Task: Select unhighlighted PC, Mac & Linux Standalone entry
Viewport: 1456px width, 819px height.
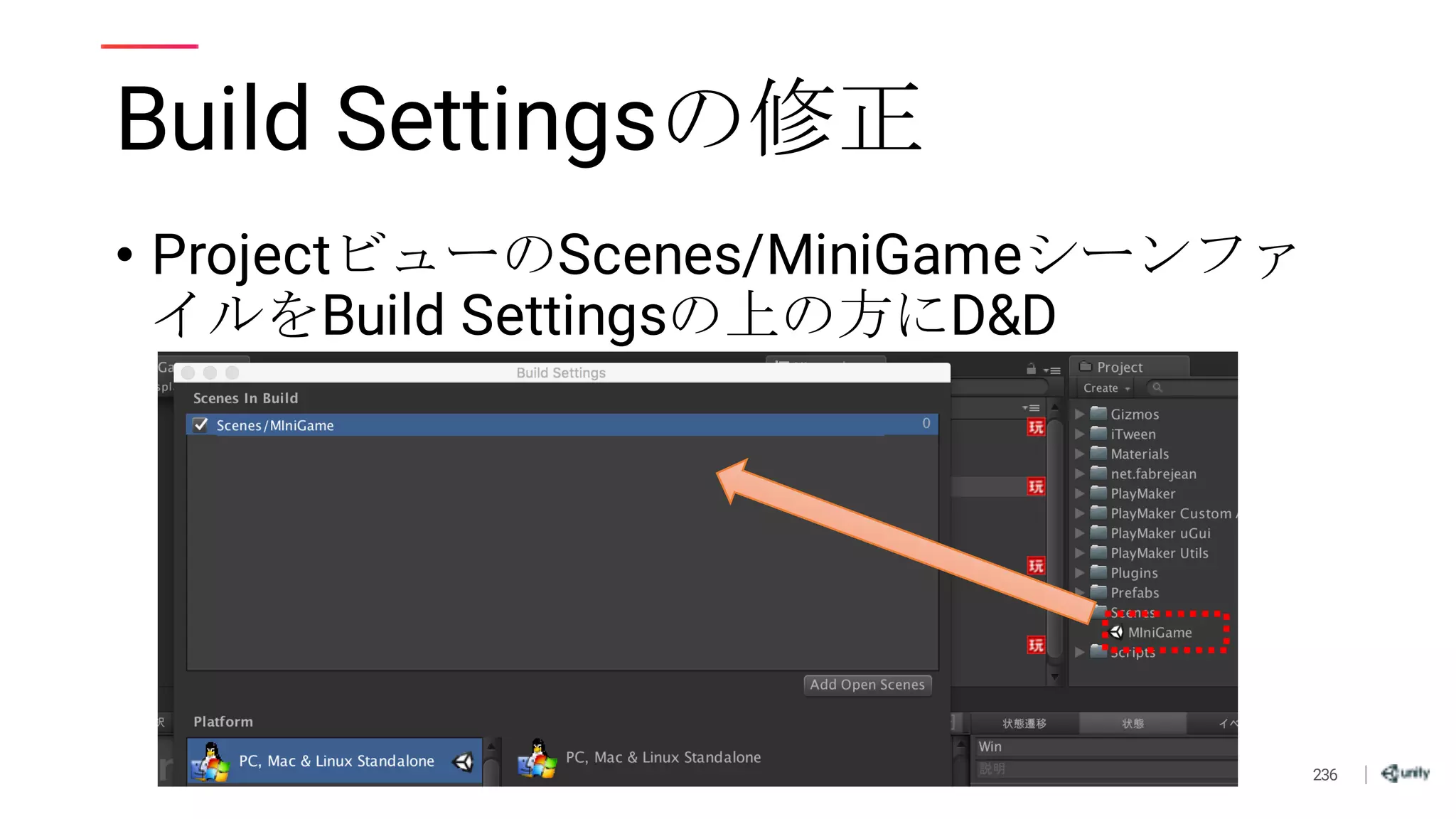Action: point(662,758)
